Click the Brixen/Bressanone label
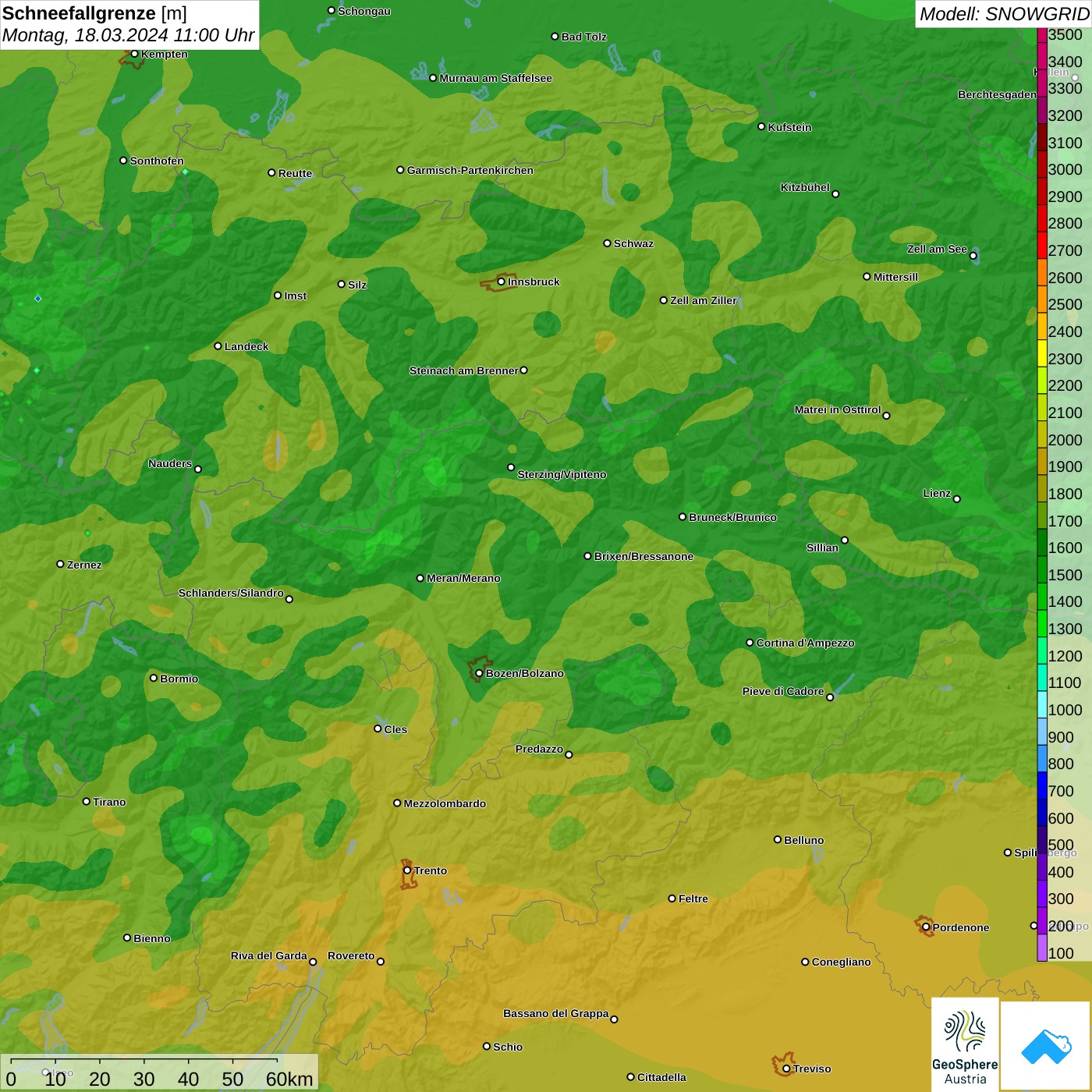Screen dimensions: 1092x1092 tap(643, 556)
